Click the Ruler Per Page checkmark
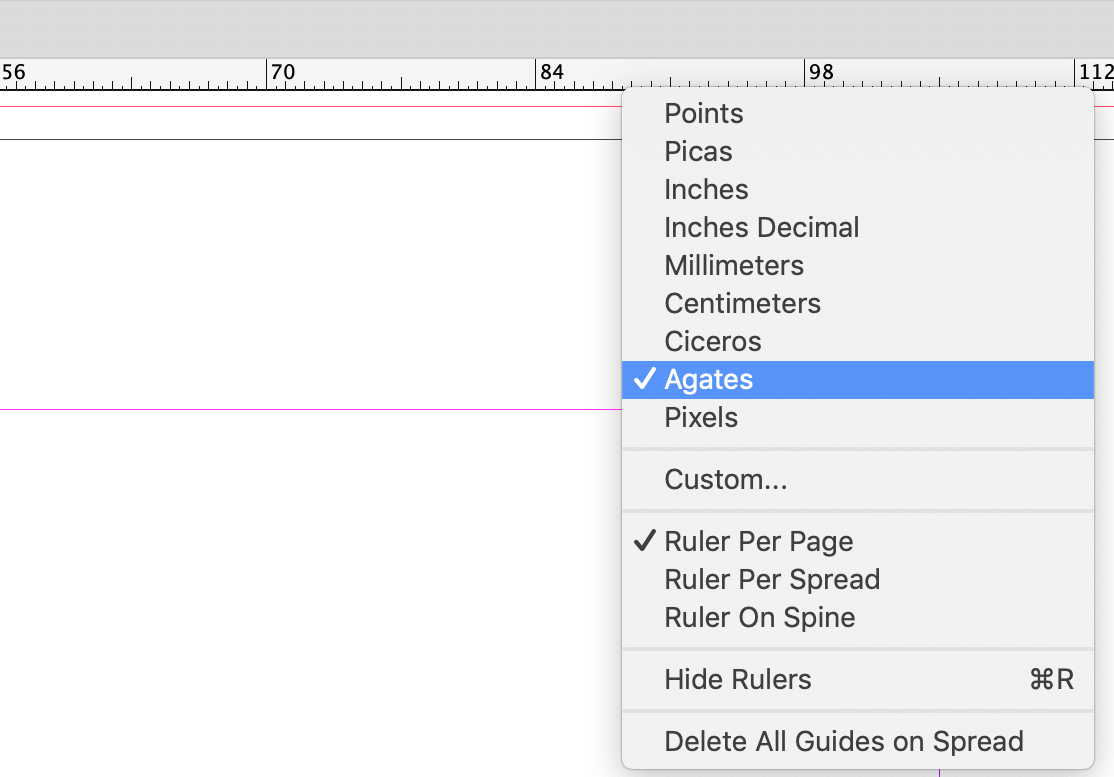 [646, 541]
